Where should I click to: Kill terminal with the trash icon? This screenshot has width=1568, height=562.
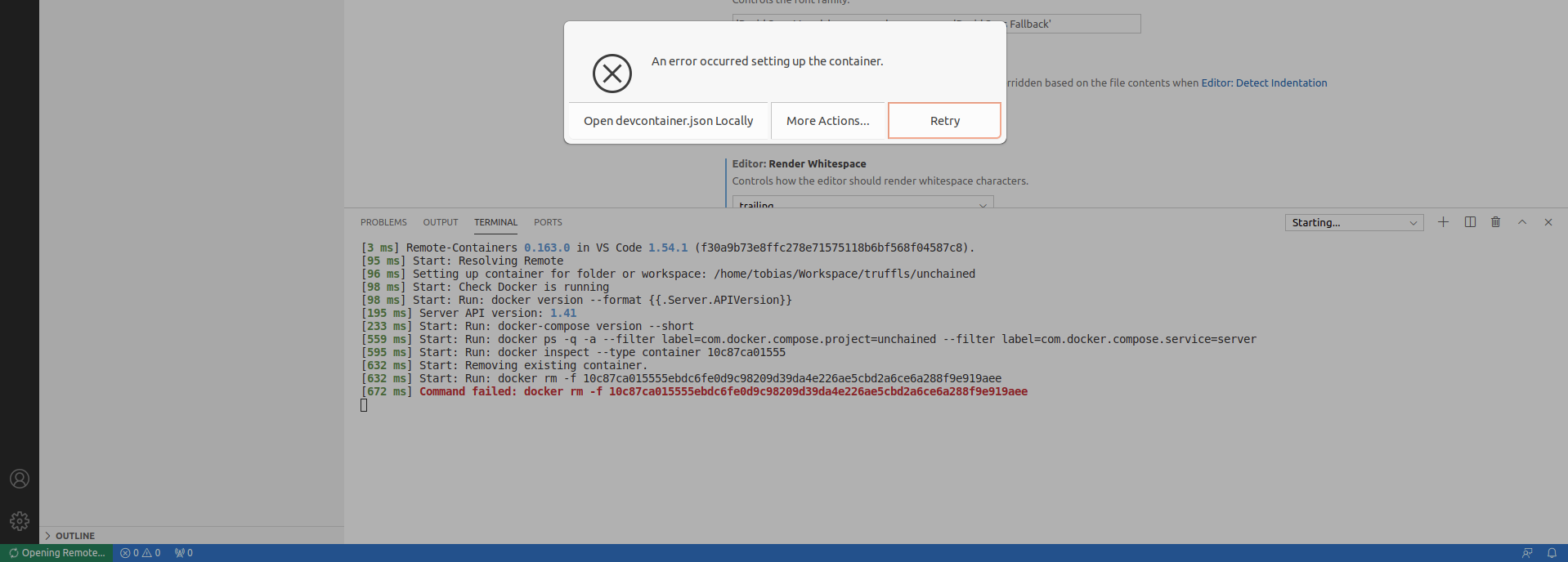coord(1495,222)
